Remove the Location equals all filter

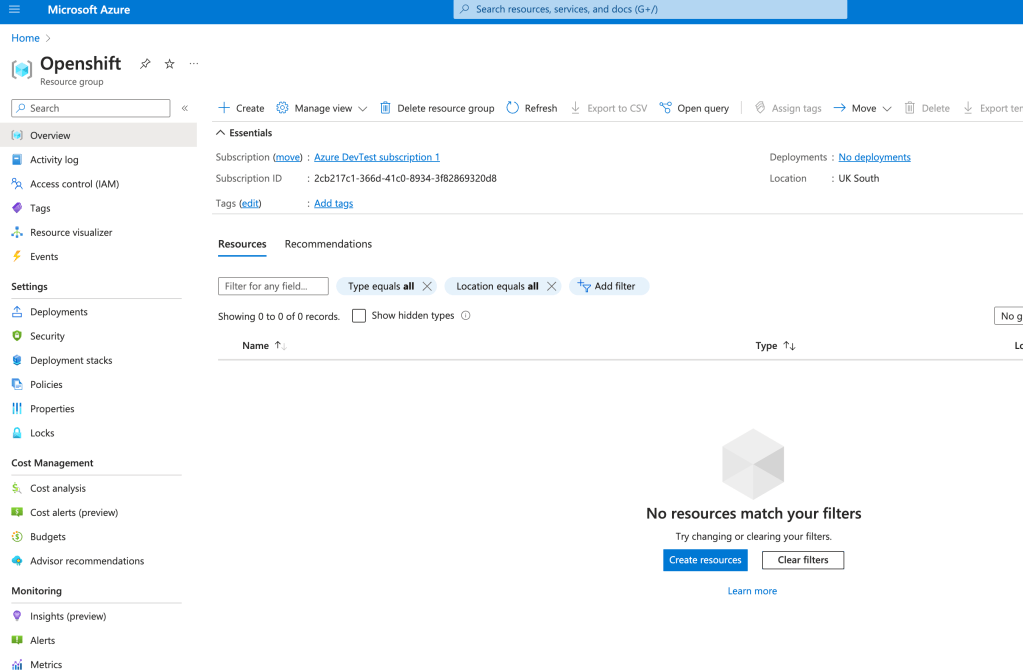[551, 286]
